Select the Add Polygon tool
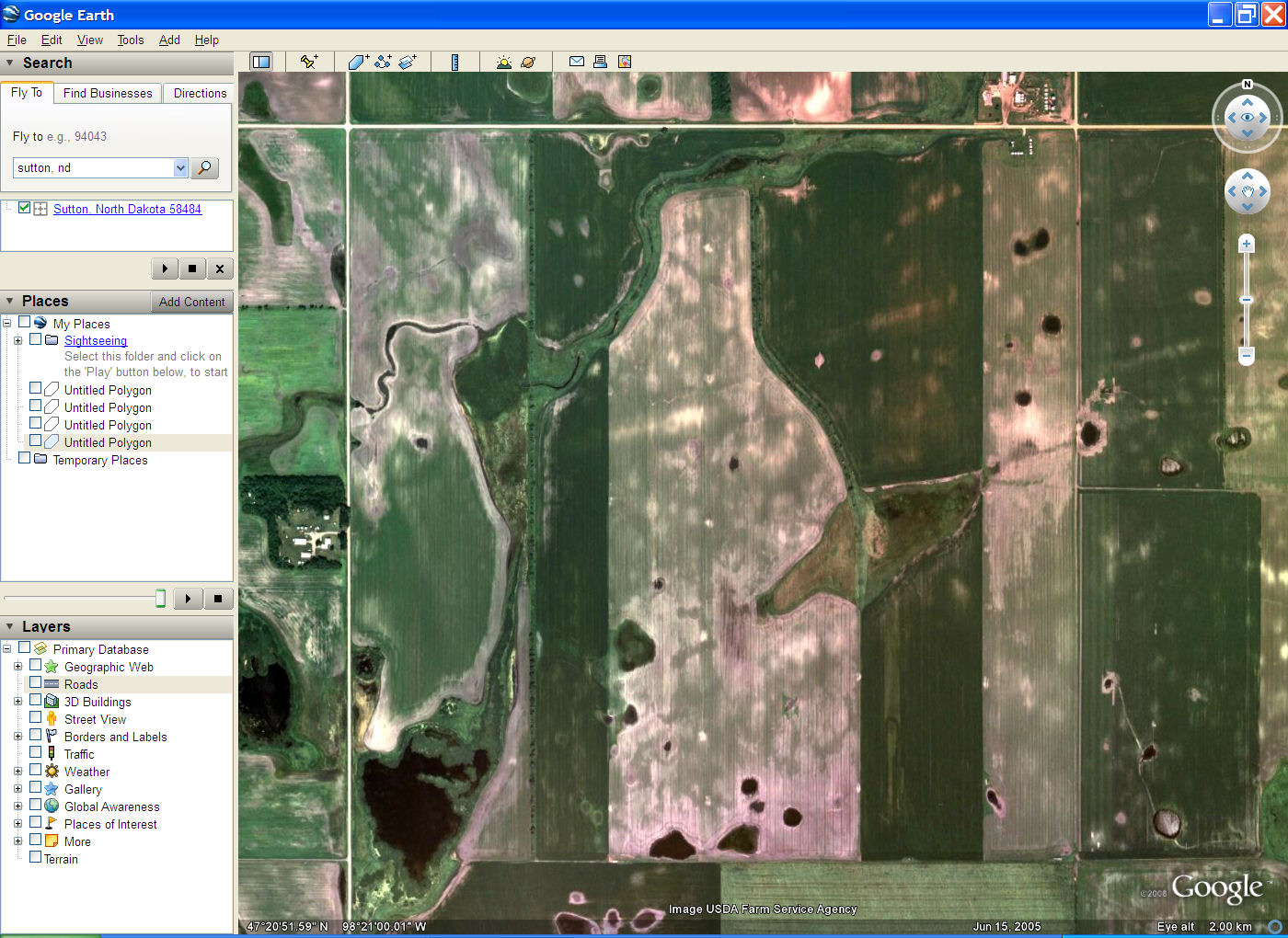The height and width of the screenshot is (938, 1288). tap(358, 62)
